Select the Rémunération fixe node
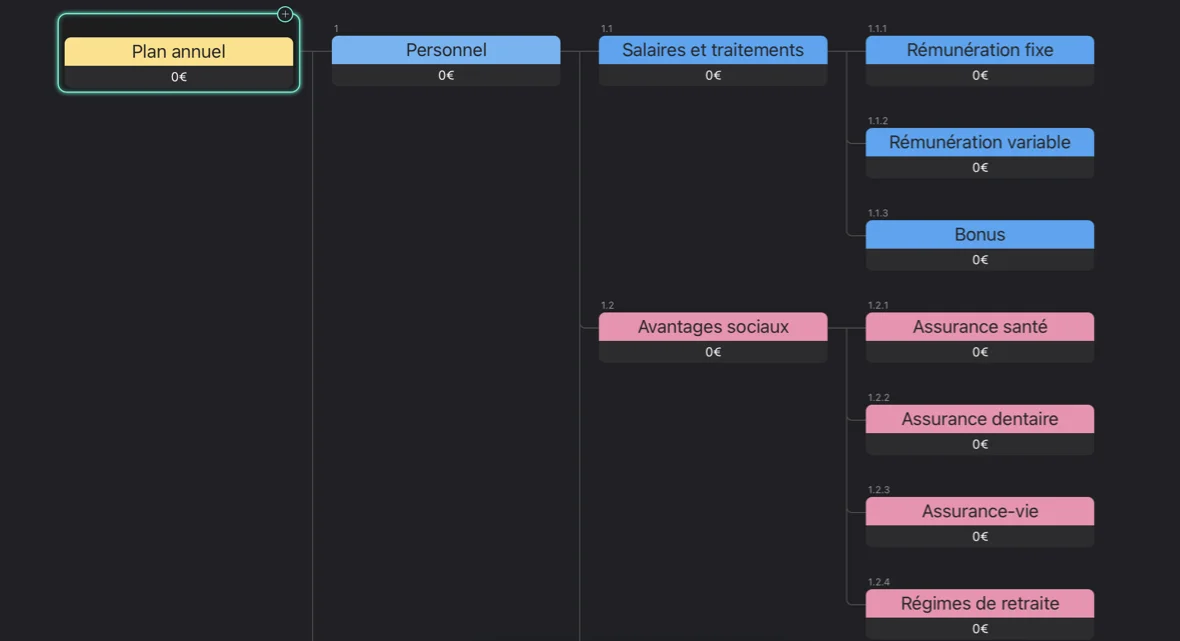The image size is (1180, 641). [980, 50]
